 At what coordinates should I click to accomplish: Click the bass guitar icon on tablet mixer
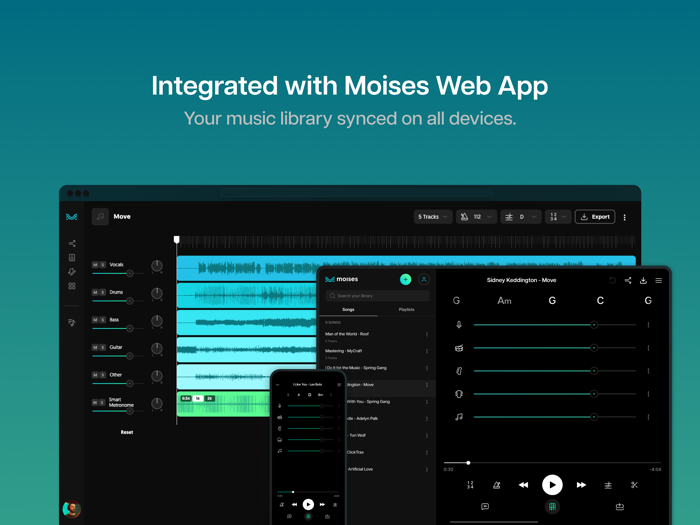pos(459,371)
